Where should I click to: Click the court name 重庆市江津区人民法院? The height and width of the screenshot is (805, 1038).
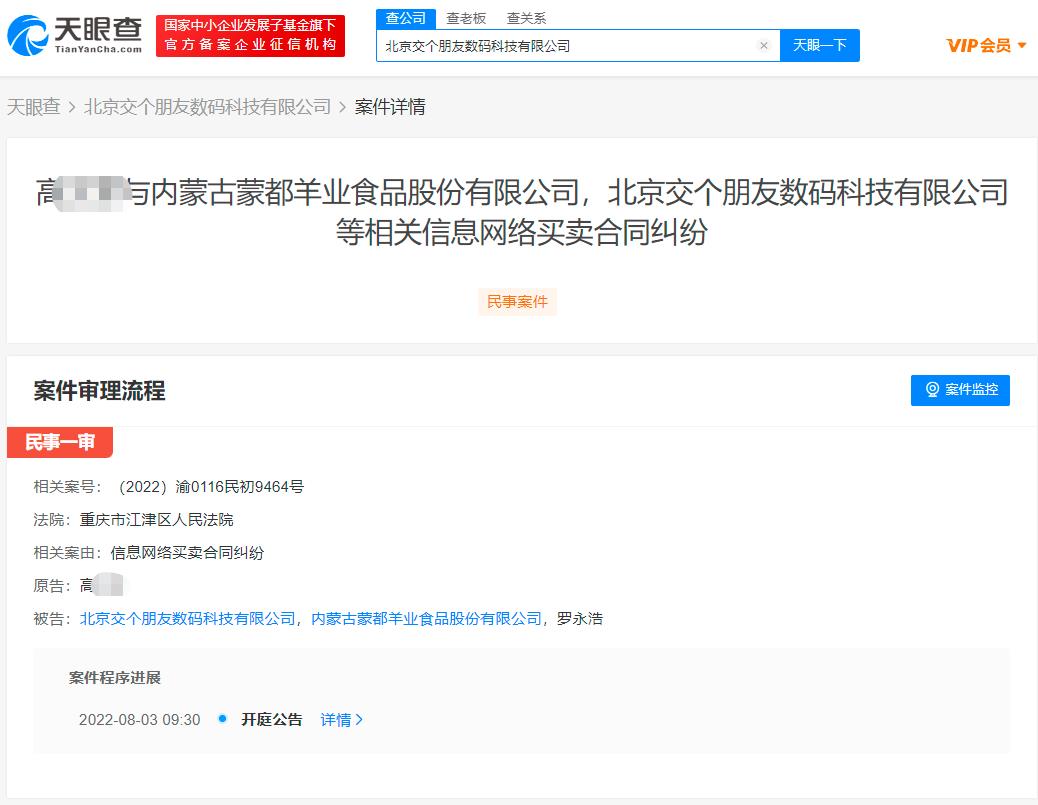tap(156, 520)
